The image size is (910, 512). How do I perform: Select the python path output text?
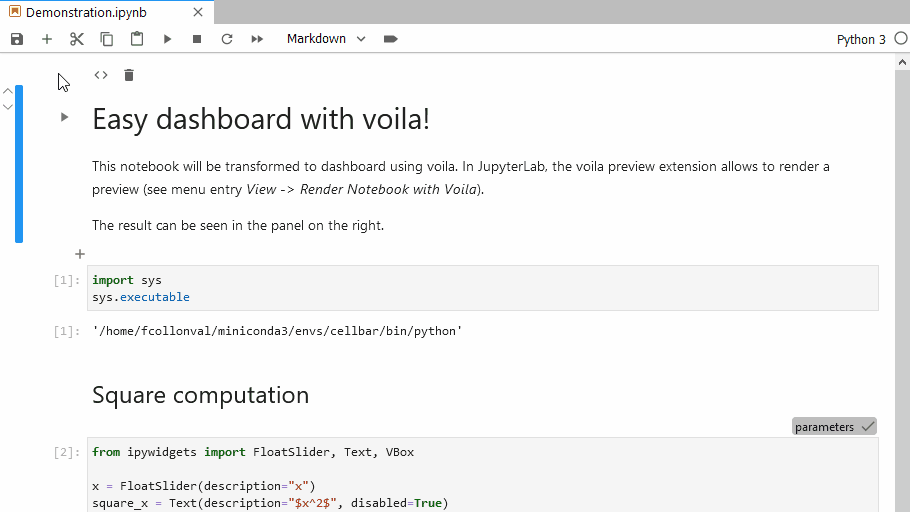[277, 331]
